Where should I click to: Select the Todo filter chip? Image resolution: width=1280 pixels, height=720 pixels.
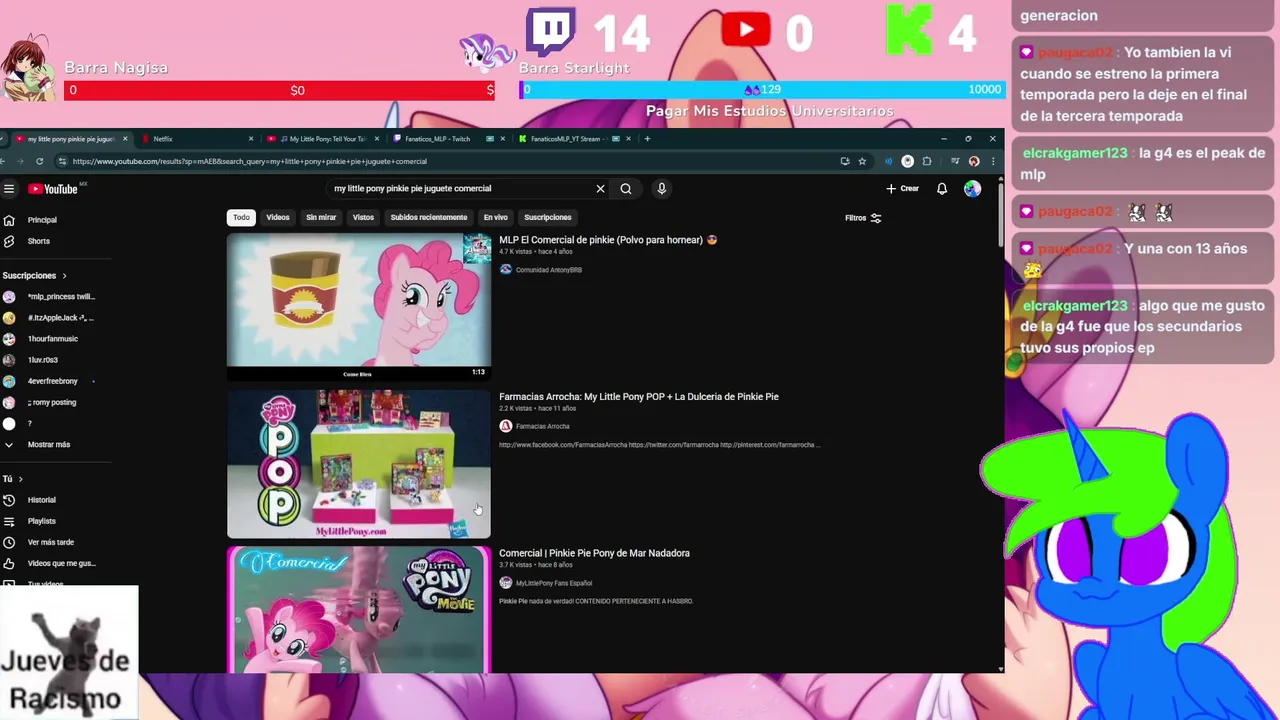click(x=241, y=218)
